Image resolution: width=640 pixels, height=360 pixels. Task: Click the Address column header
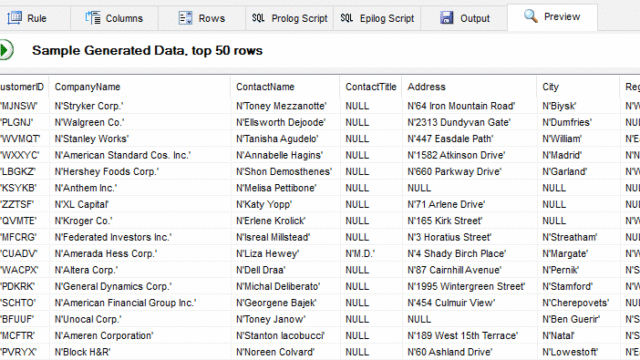[x=469, y=87]
